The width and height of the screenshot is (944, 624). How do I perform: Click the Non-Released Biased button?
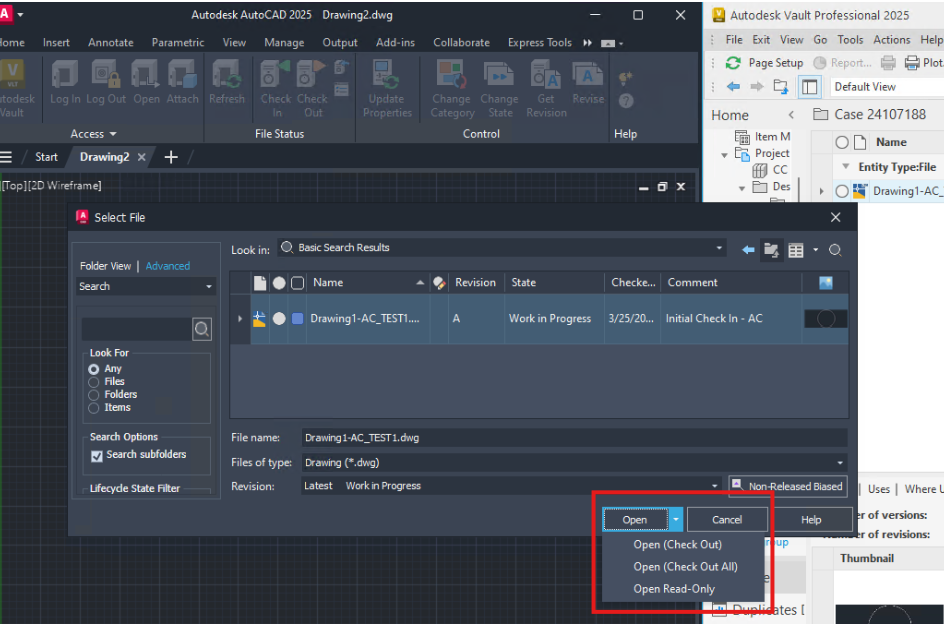point(787,486)
